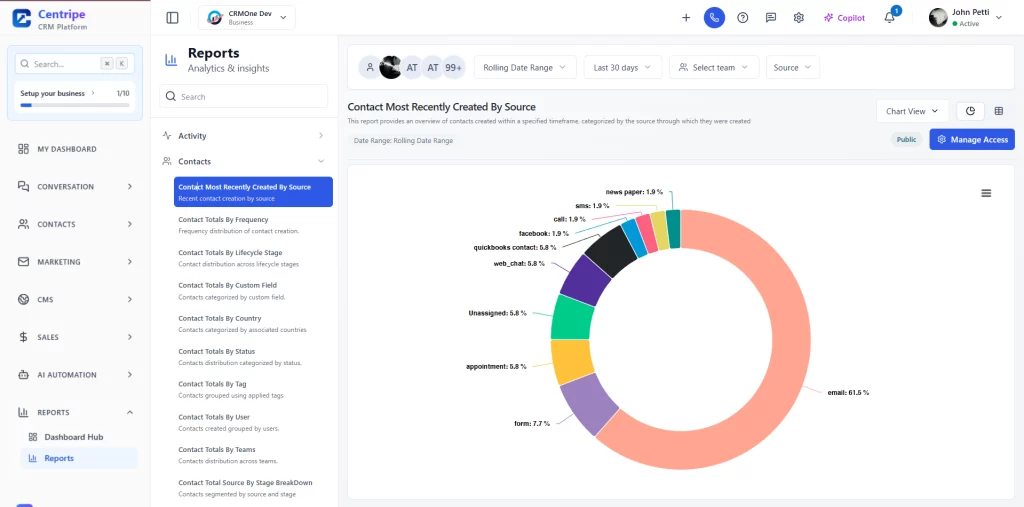This screenshot has width=1024, height=507.
Task: Open the help question mark icon
Action: click(x=743, y=18)
